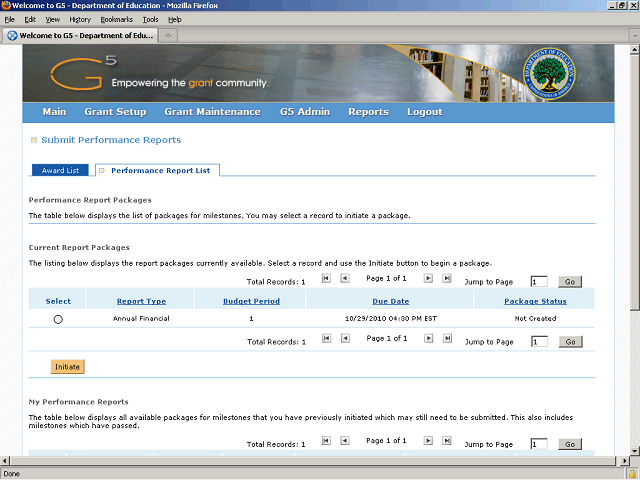Open the G5 Admin menu
640x480 pixels.
[305, 112]
